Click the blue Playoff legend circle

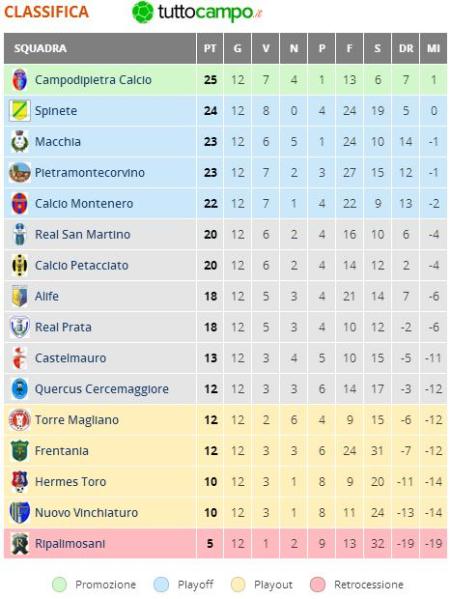tap(161, 584)
